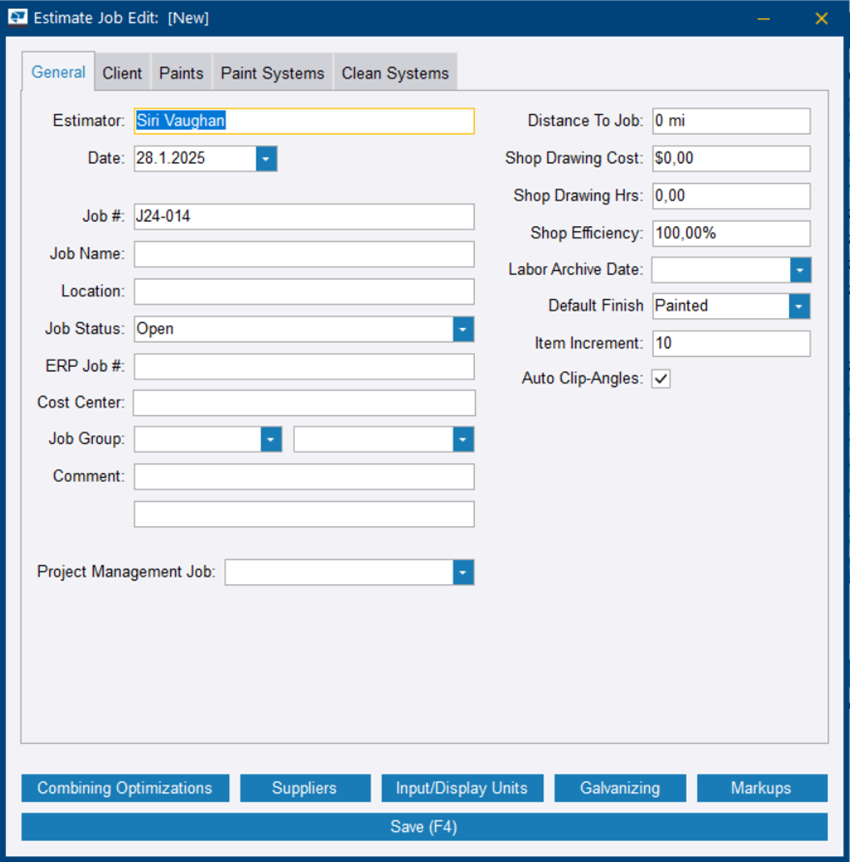Expand the Job Status dropdown

[462, 329]
